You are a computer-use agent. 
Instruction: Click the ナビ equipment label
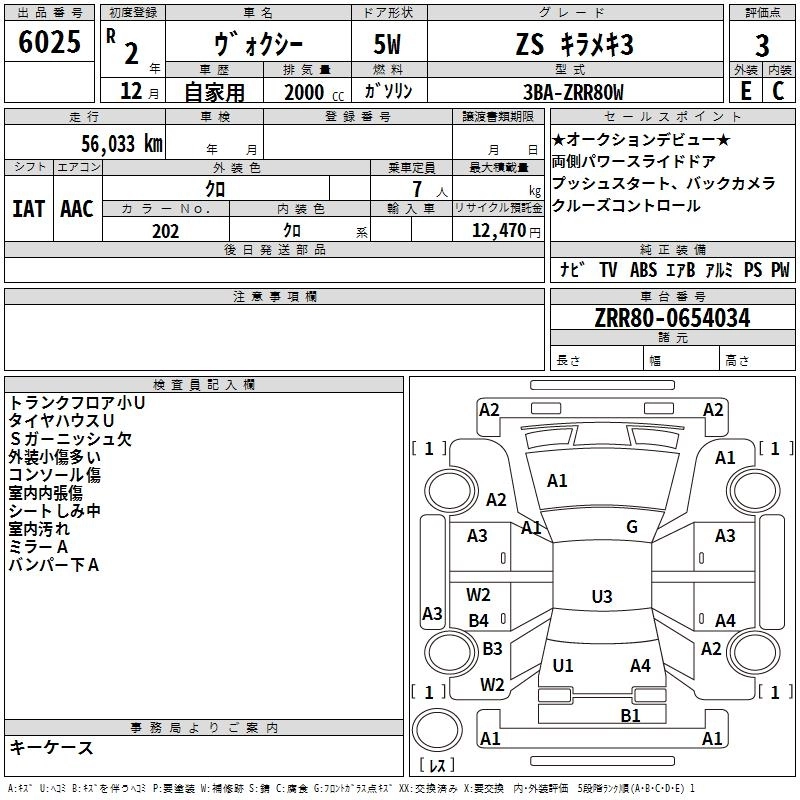coord(572,269)
